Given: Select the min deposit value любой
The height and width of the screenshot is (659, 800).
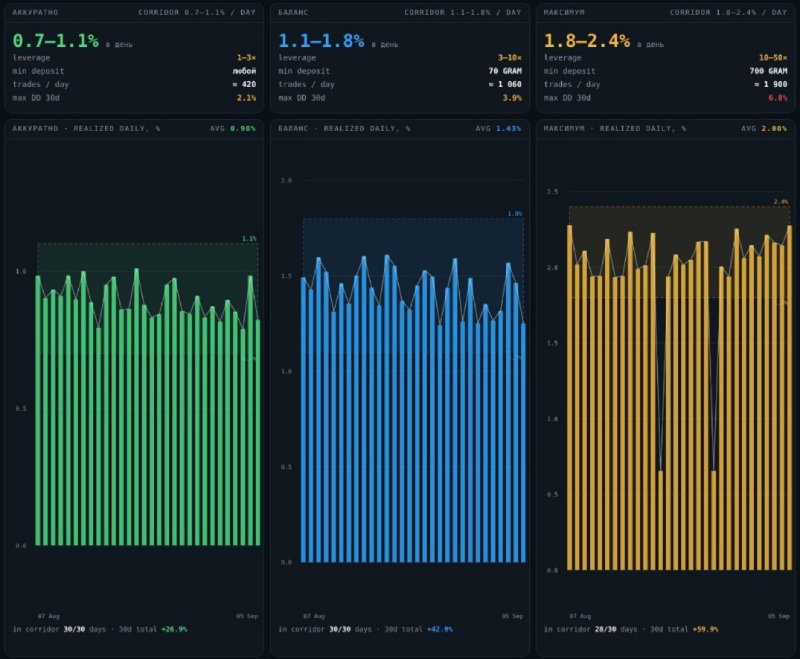Looking at the screenshot, I should point(244,71).
